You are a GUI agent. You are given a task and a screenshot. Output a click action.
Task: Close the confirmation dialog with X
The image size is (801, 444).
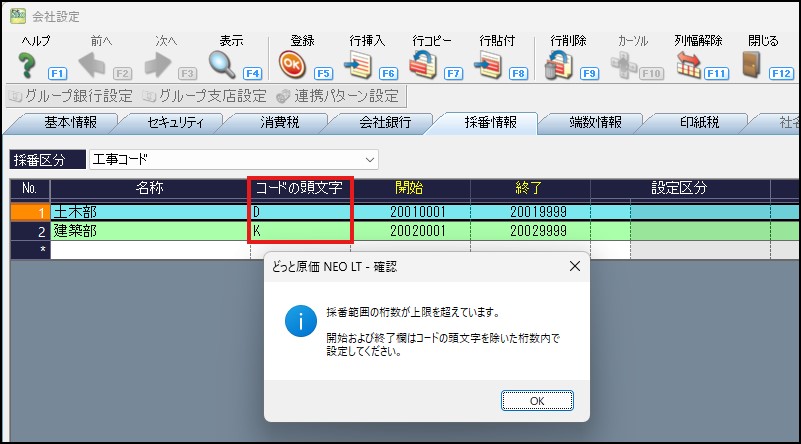[x=574, y=267]
